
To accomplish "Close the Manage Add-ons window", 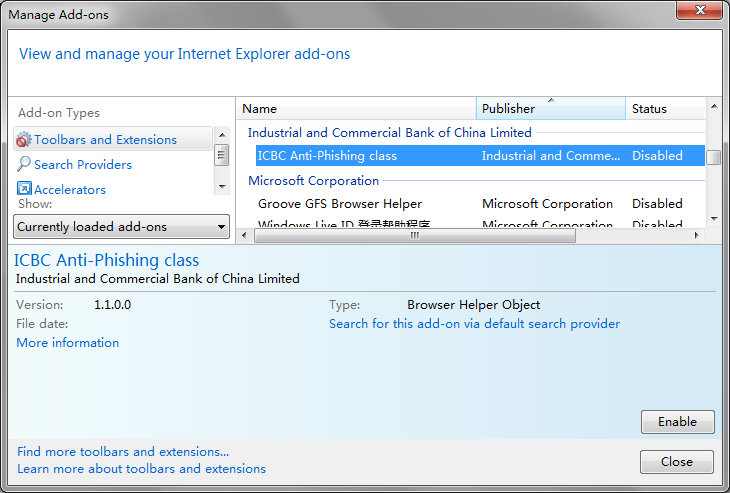I will click(x=700, y=10).
